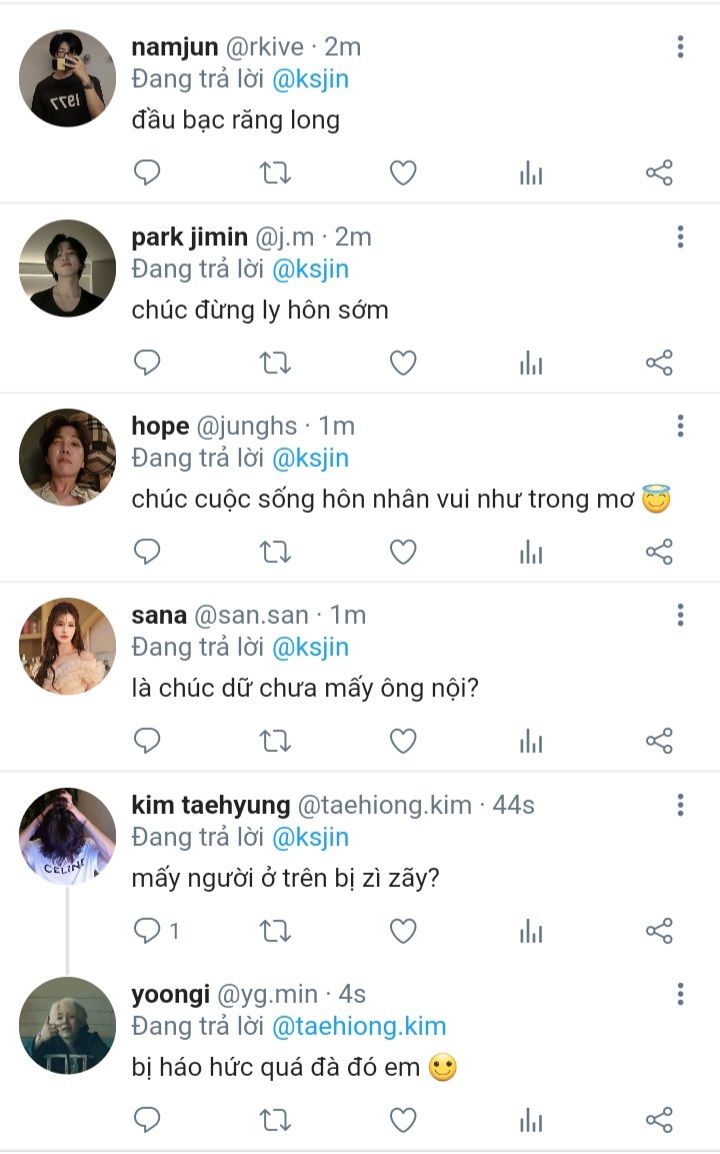
Task: Like hope's tweet about married life
Action: [x=402, y=552]
